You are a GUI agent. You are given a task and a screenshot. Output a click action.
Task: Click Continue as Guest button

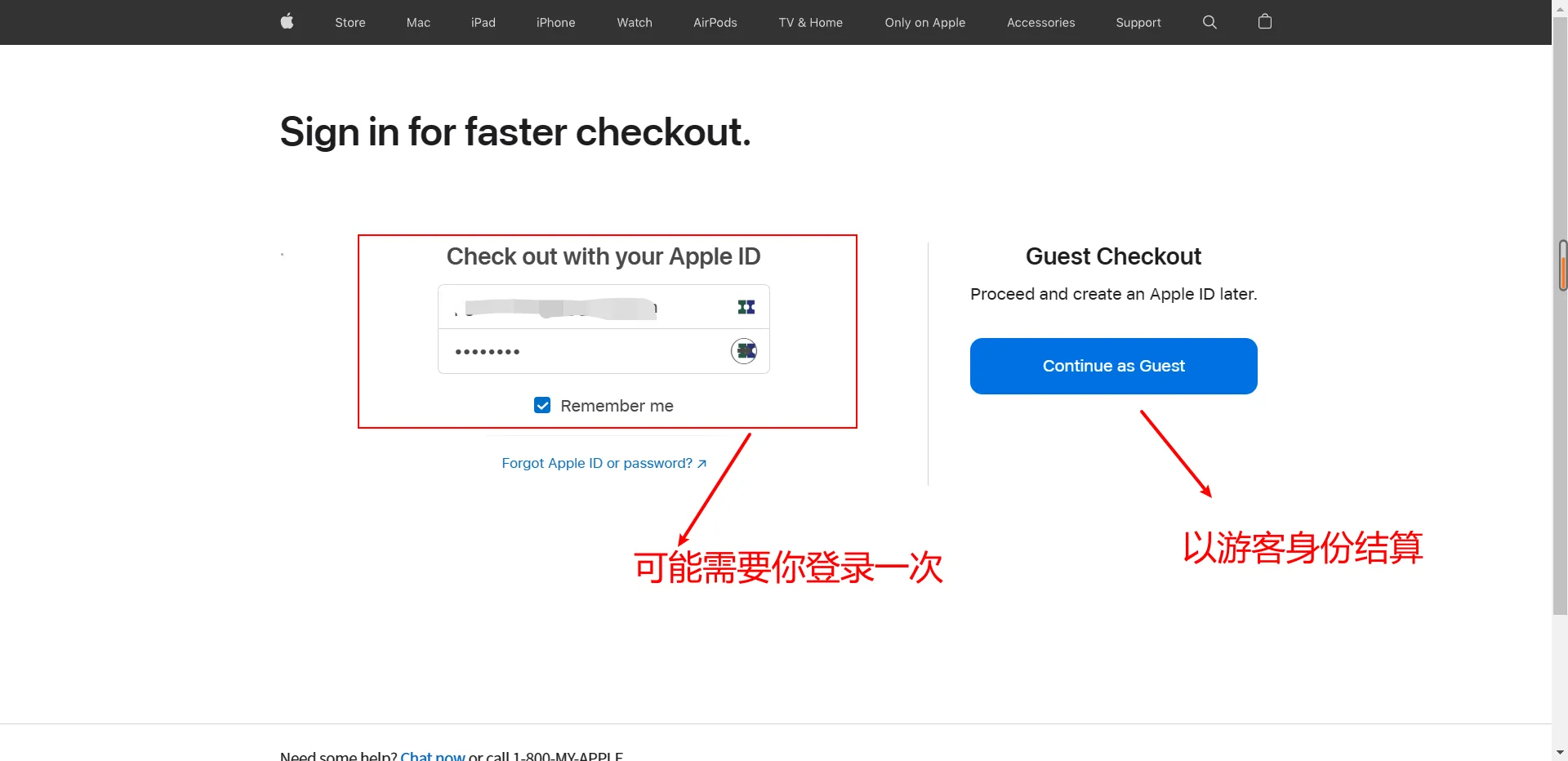pyautogui.click(x=1114, y=366)
